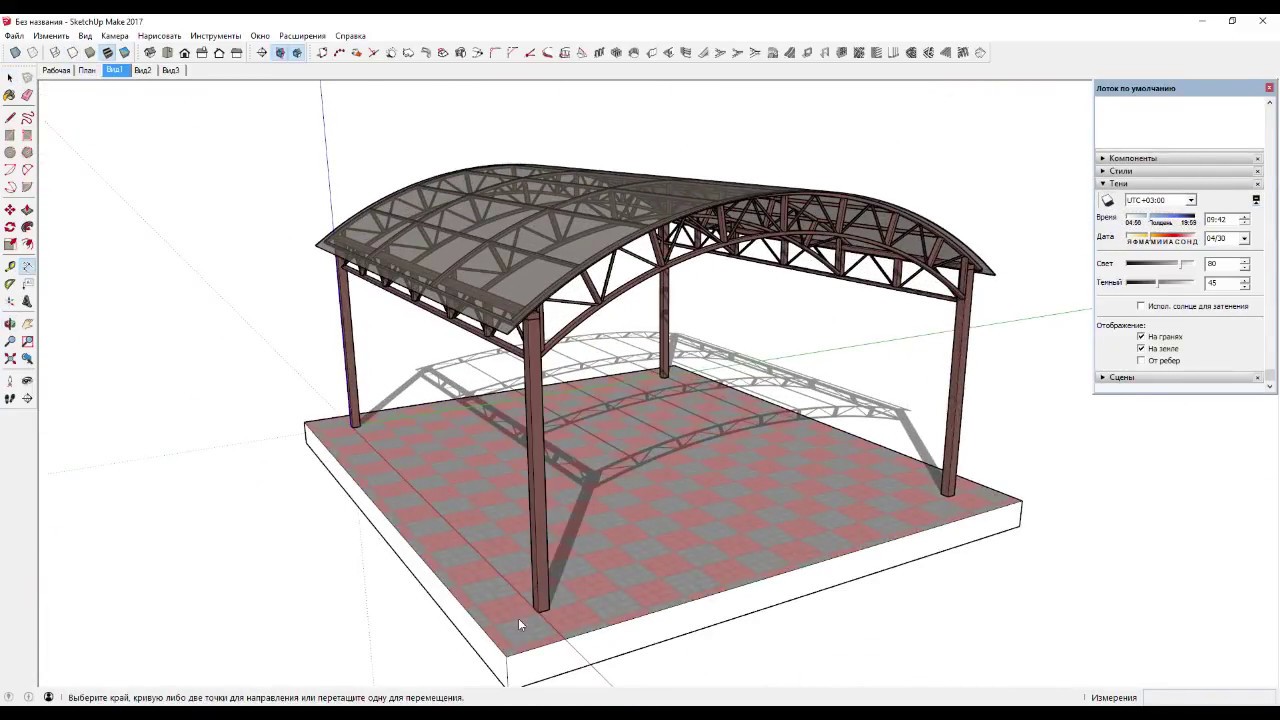Adjust the Время time slider

(1160, 217)
